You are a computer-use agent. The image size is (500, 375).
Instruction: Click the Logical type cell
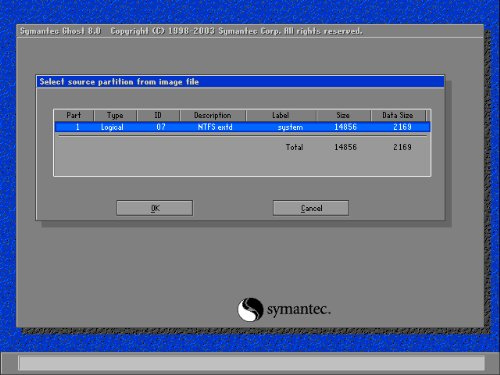coord(112,127)
